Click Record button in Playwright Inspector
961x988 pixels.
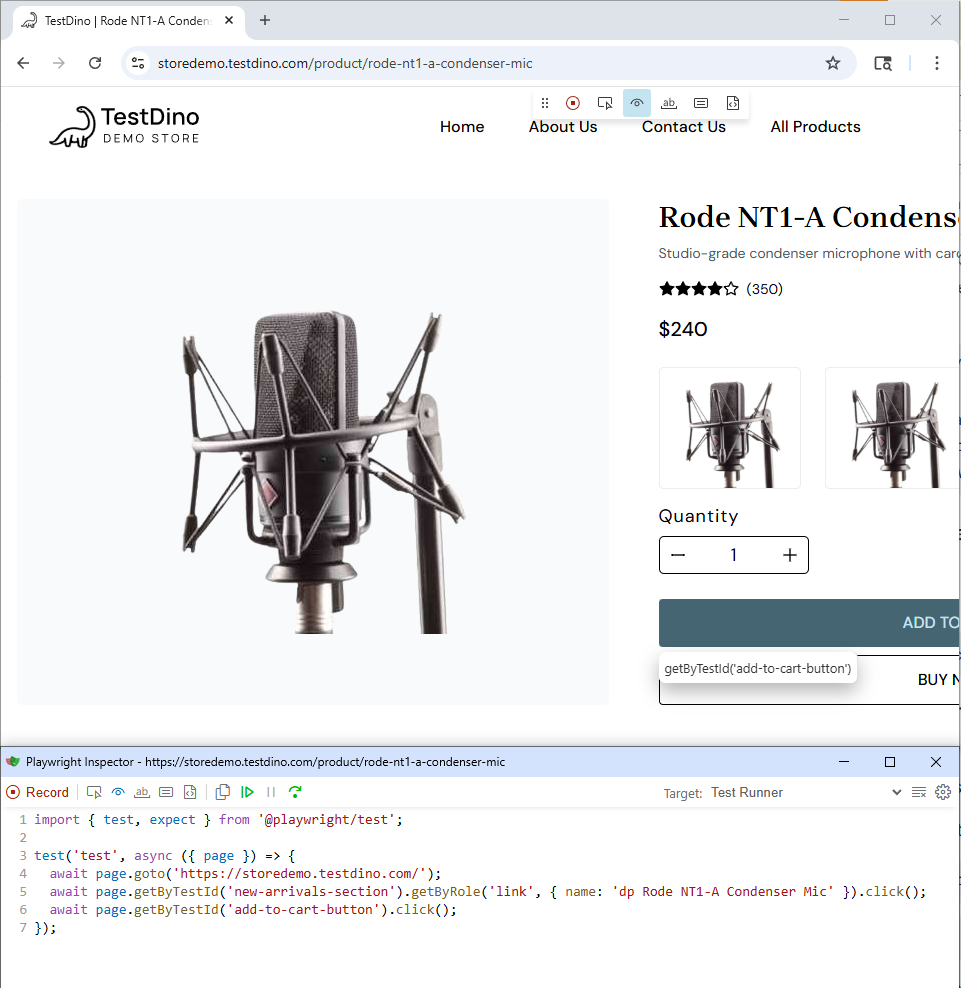[38, 792]
